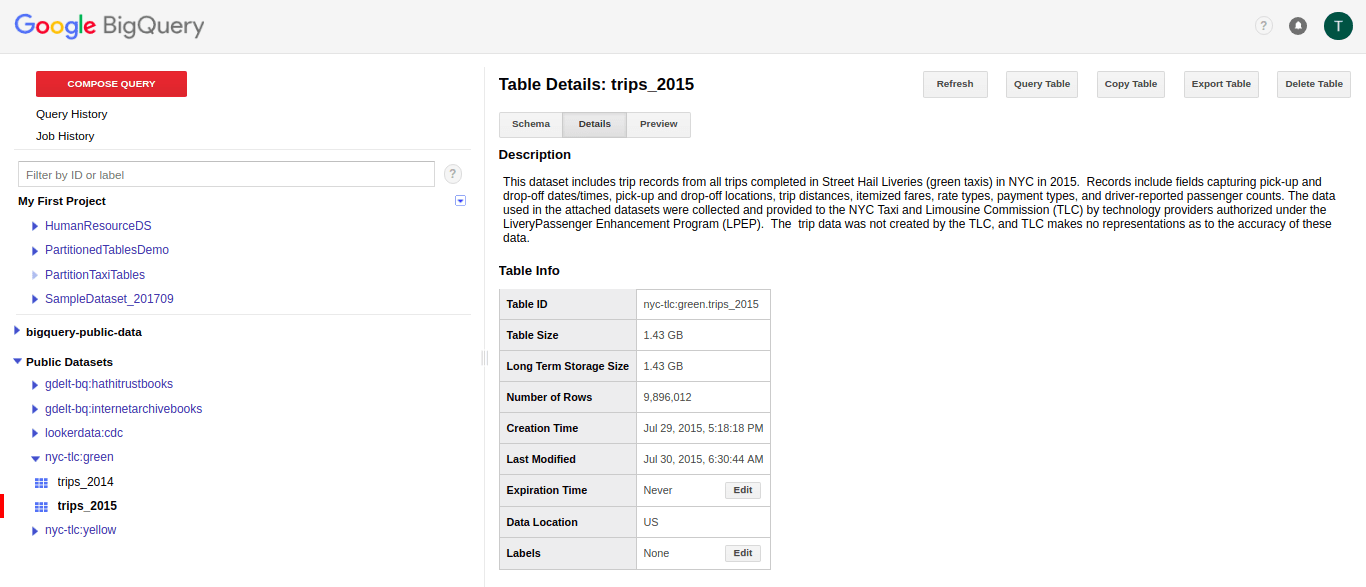Open Query History

point(72,113)
